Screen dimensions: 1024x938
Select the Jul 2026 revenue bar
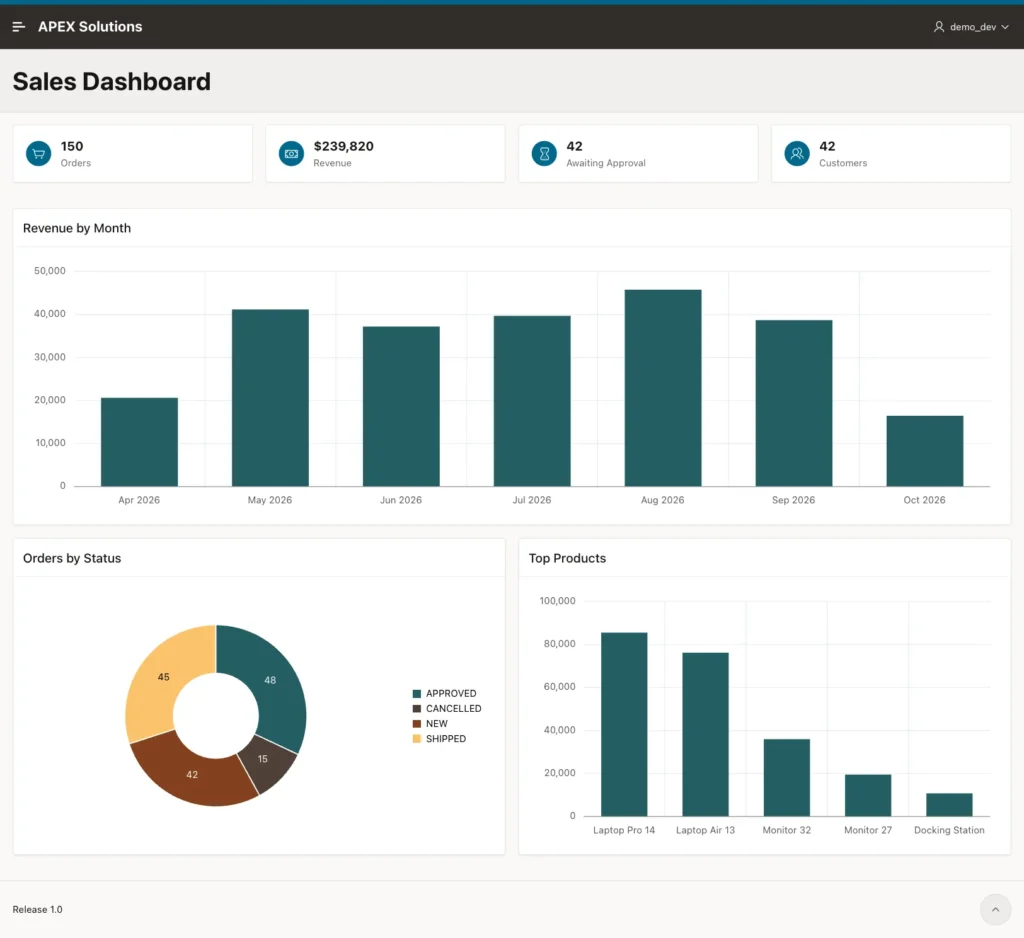coord(532,401)
